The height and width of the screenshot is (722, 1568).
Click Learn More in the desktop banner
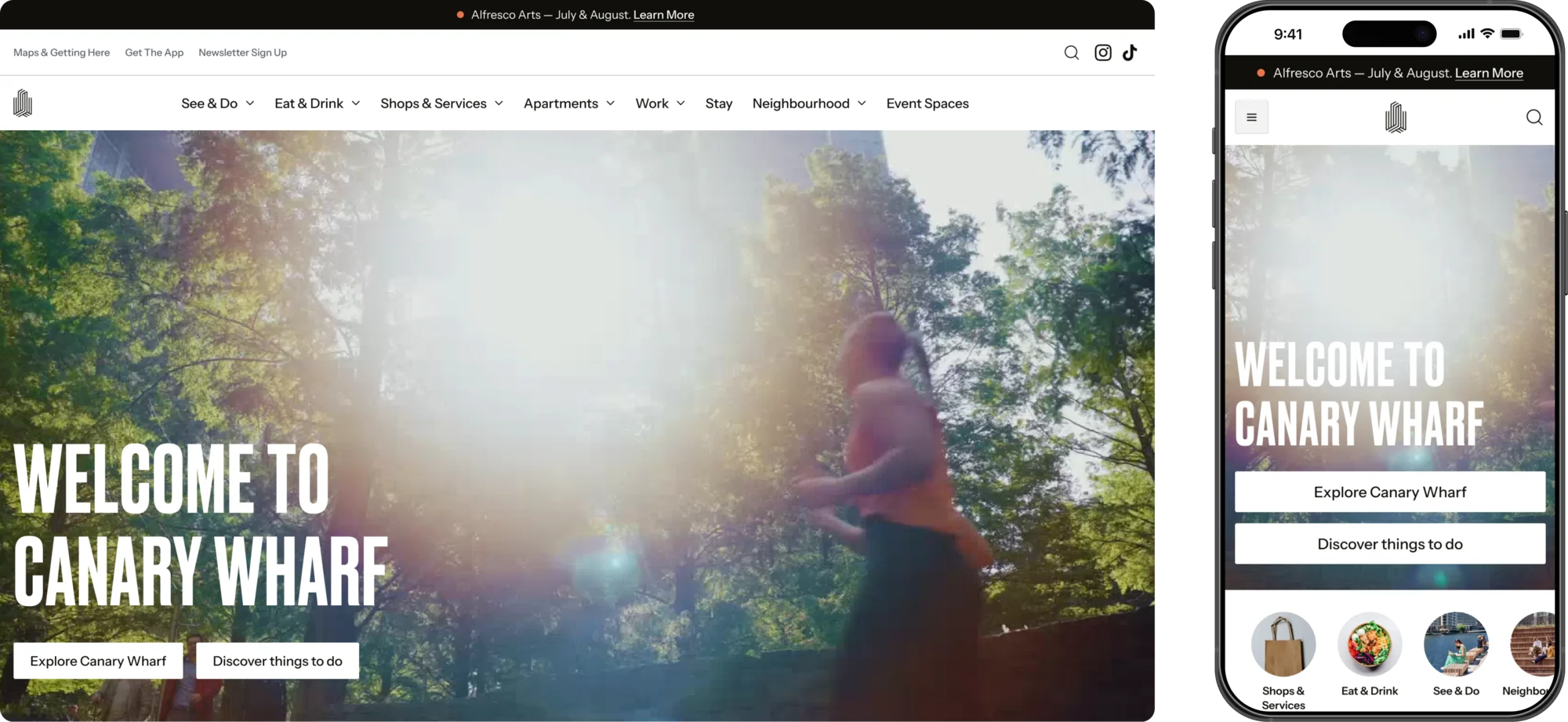click(663, 15)
